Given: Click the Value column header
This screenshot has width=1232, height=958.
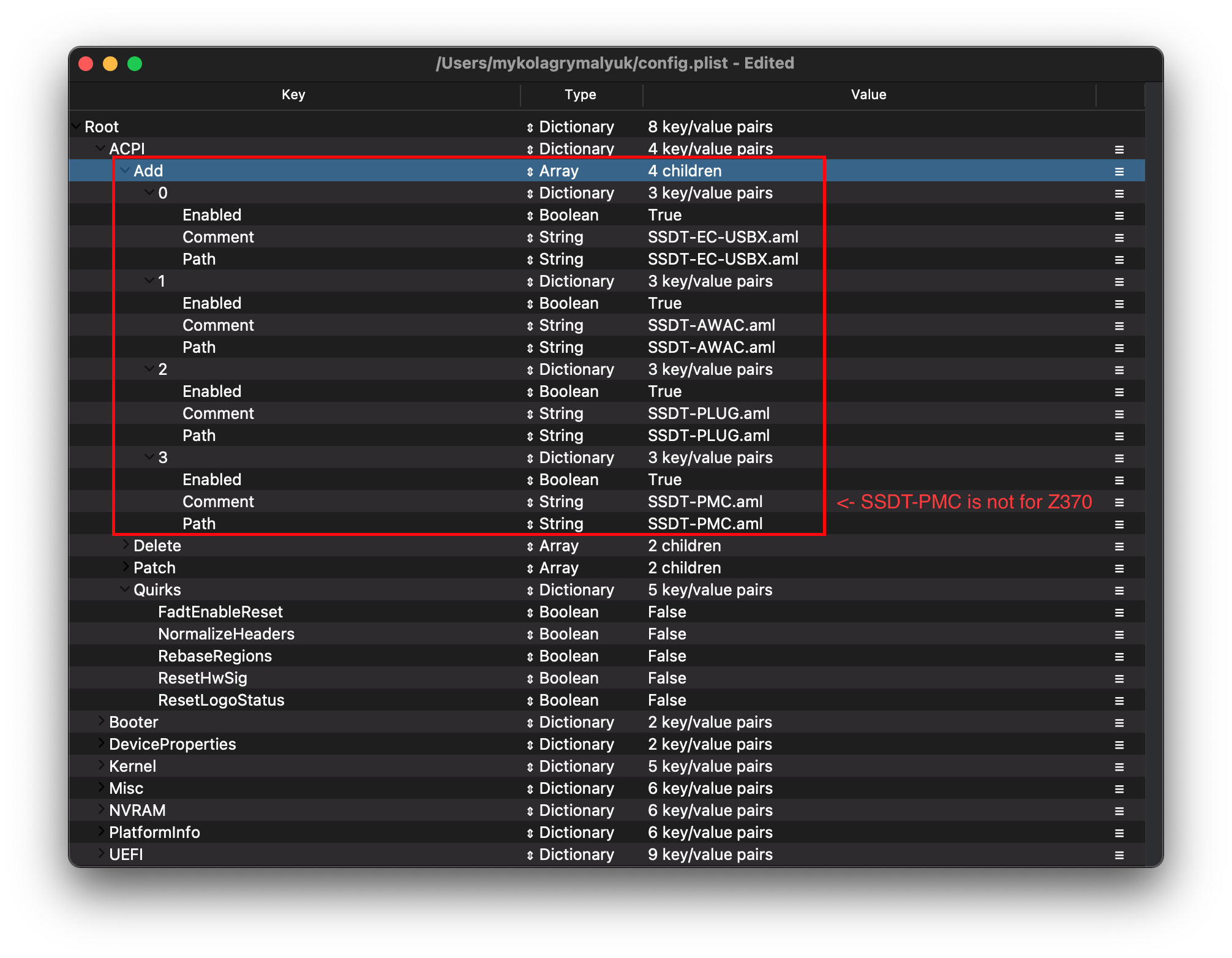Looking at the screenshot, I should [x=868, y=95].
